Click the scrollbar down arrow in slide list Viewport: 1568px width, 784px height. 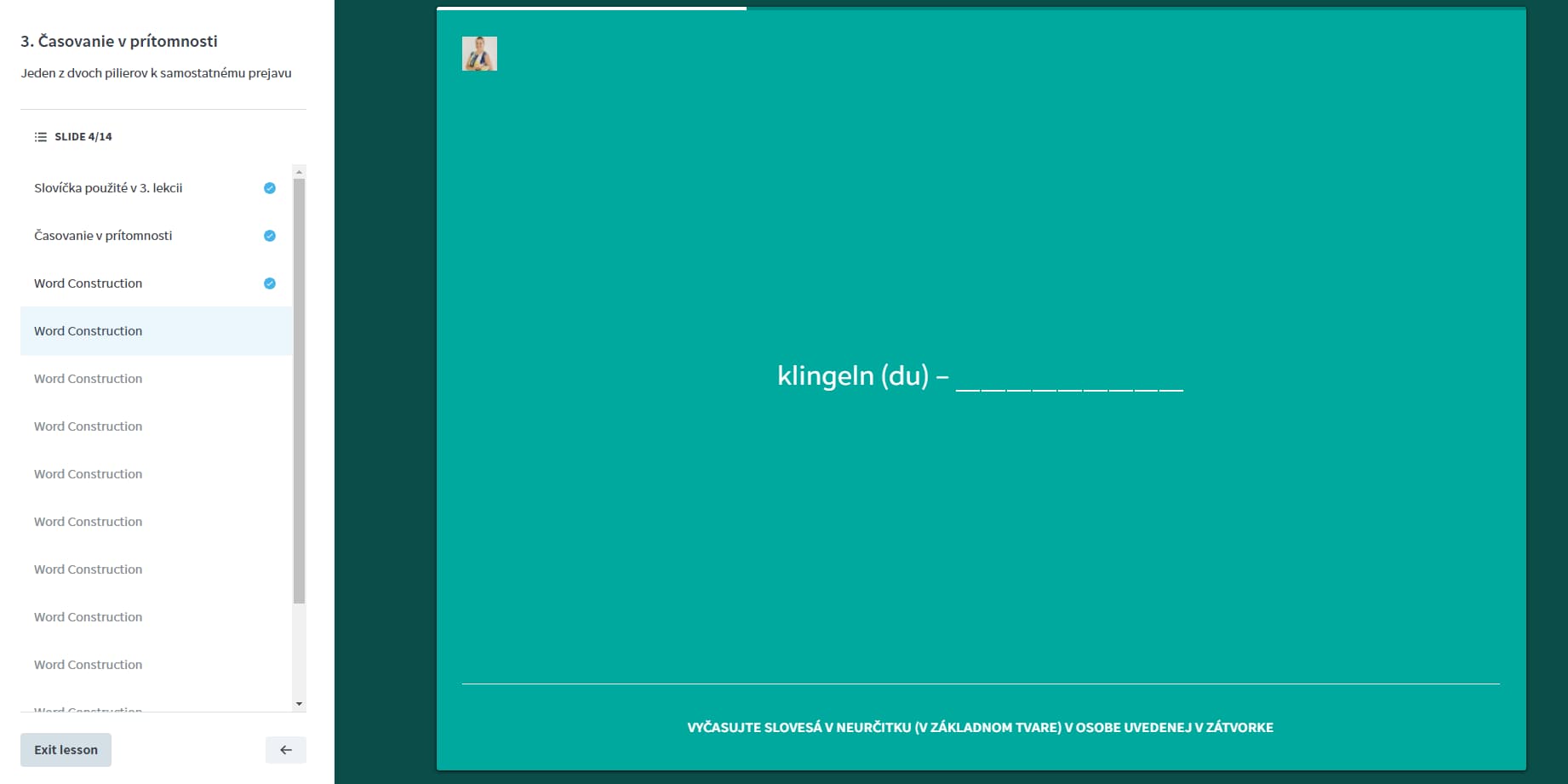(299, 704)
